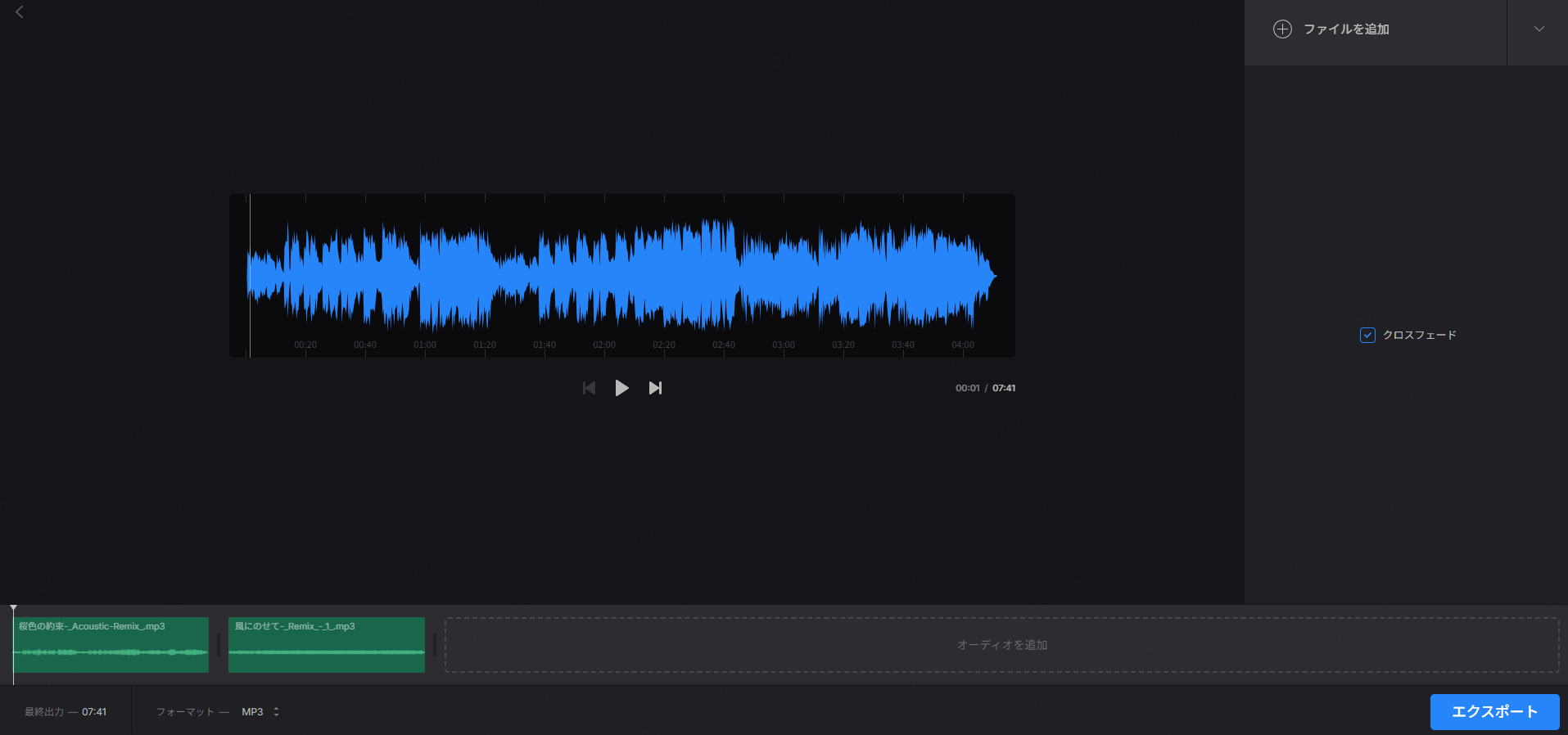Click the オーディオを追加 drop area
This screenshot has height=735, width=1568.
click(x=1002, y=645)
